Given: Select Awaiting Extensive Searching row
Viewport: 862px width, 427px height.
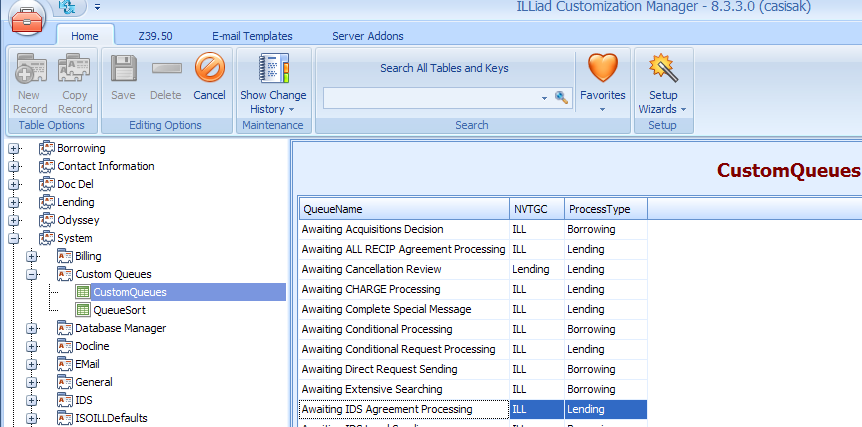Looking at the screenshot, I should pyautogui.click(x=473, y=389).
